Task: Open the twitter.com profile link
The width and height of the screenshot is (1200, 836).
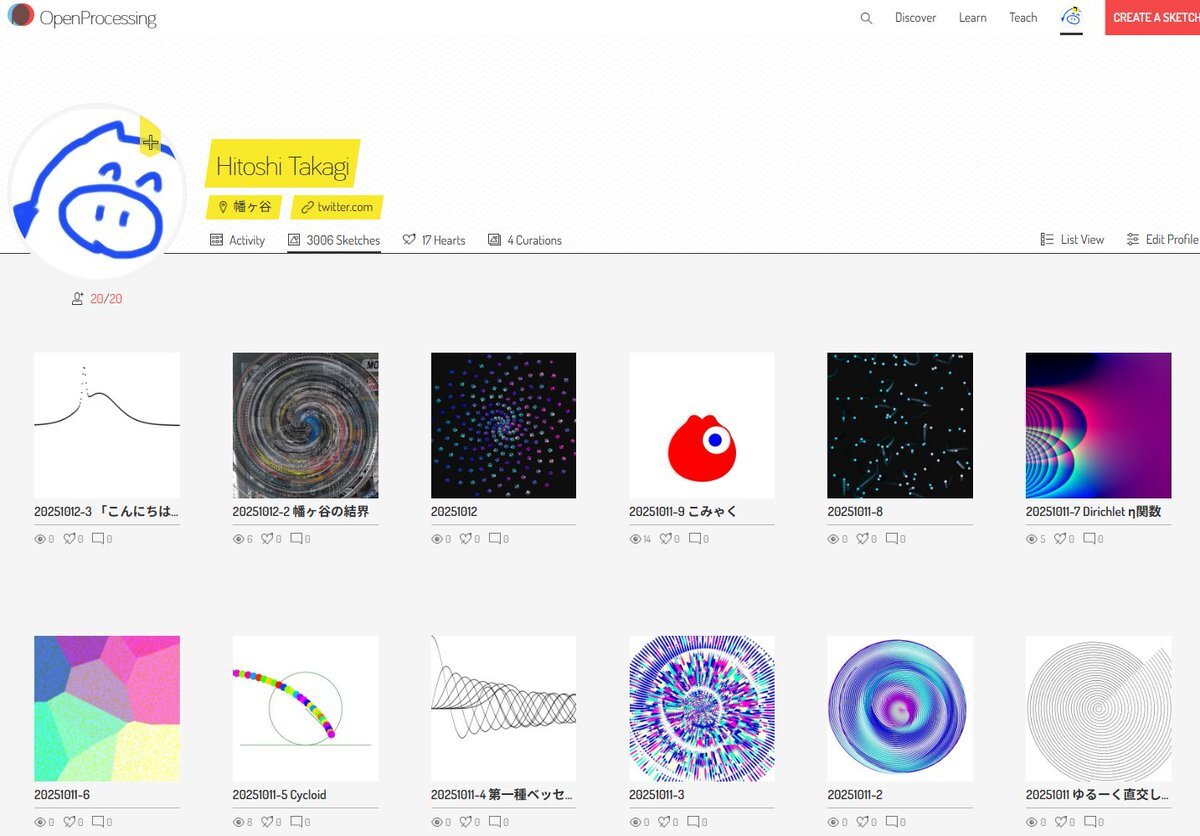Action: coord(337,207)
